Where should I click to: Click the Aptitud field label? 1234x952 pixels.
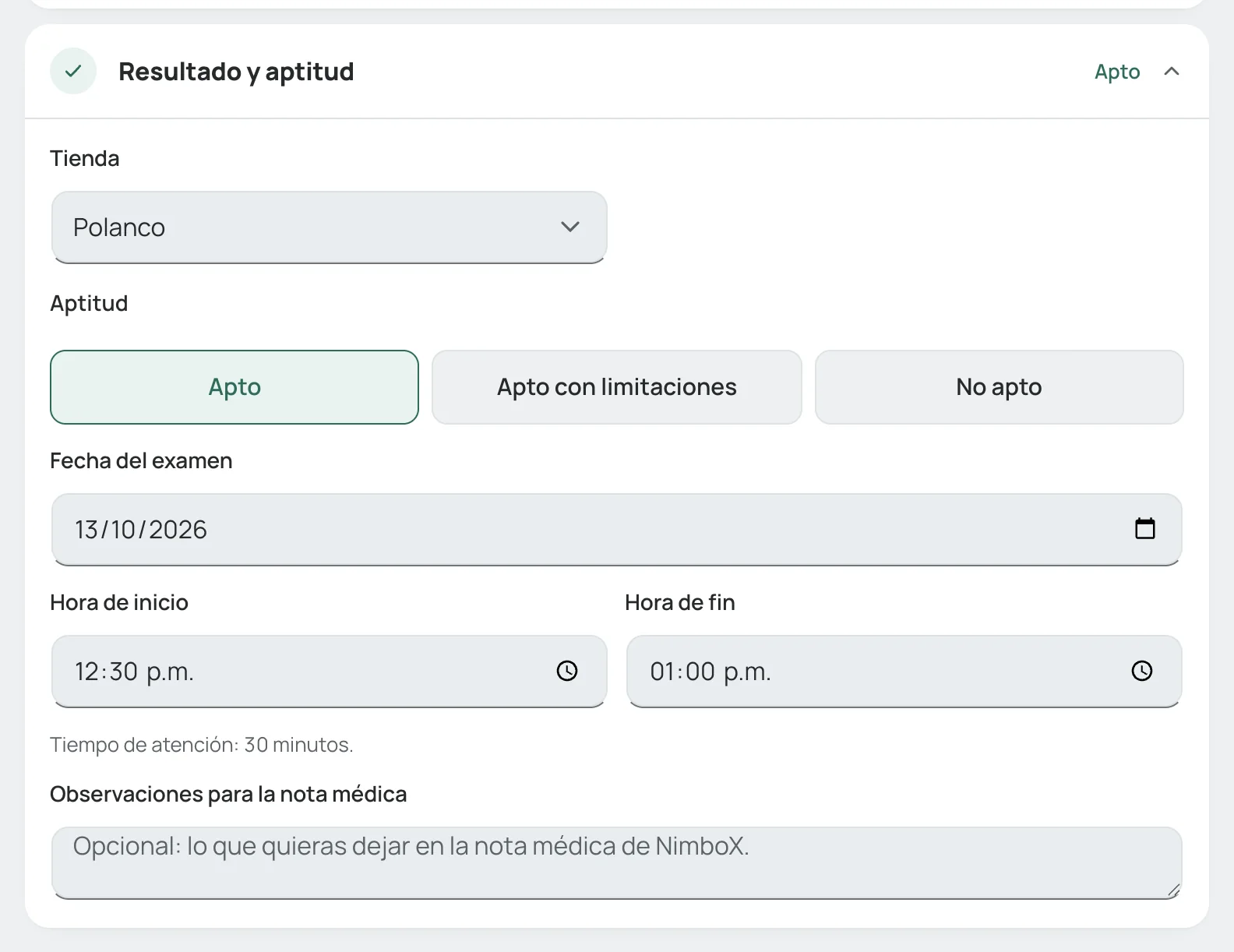coord(89,303)
